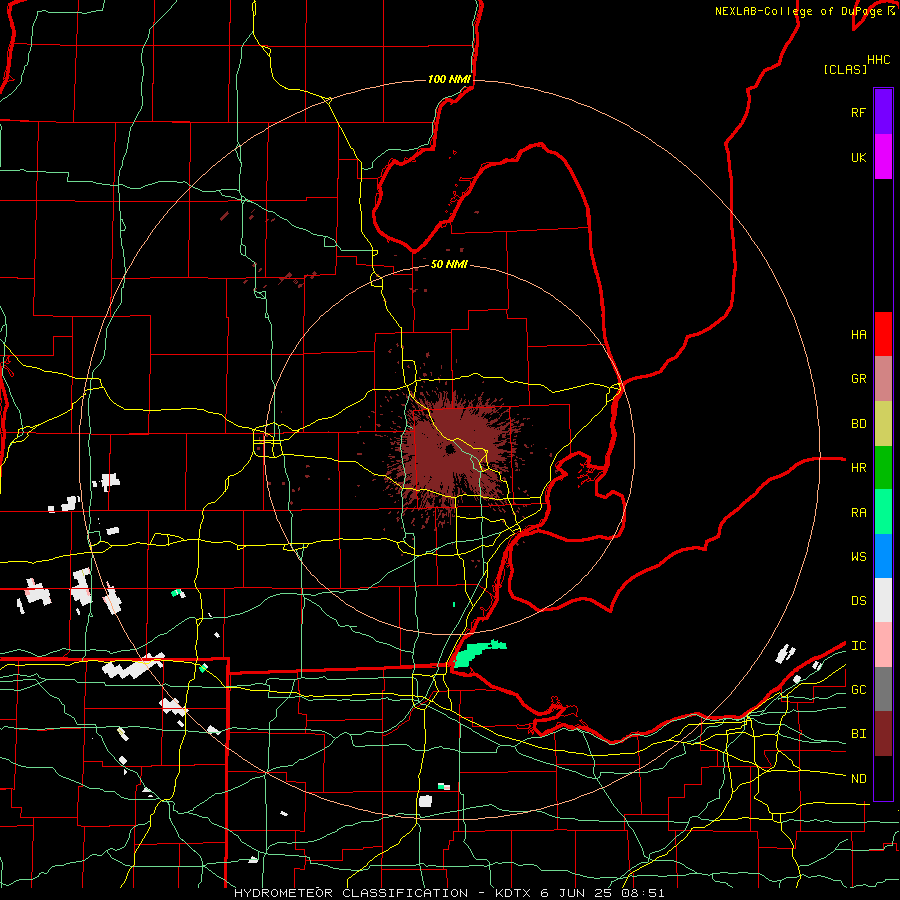Click the BD legend label
This screenshot has height=900, width=900.
click(858, 424)
